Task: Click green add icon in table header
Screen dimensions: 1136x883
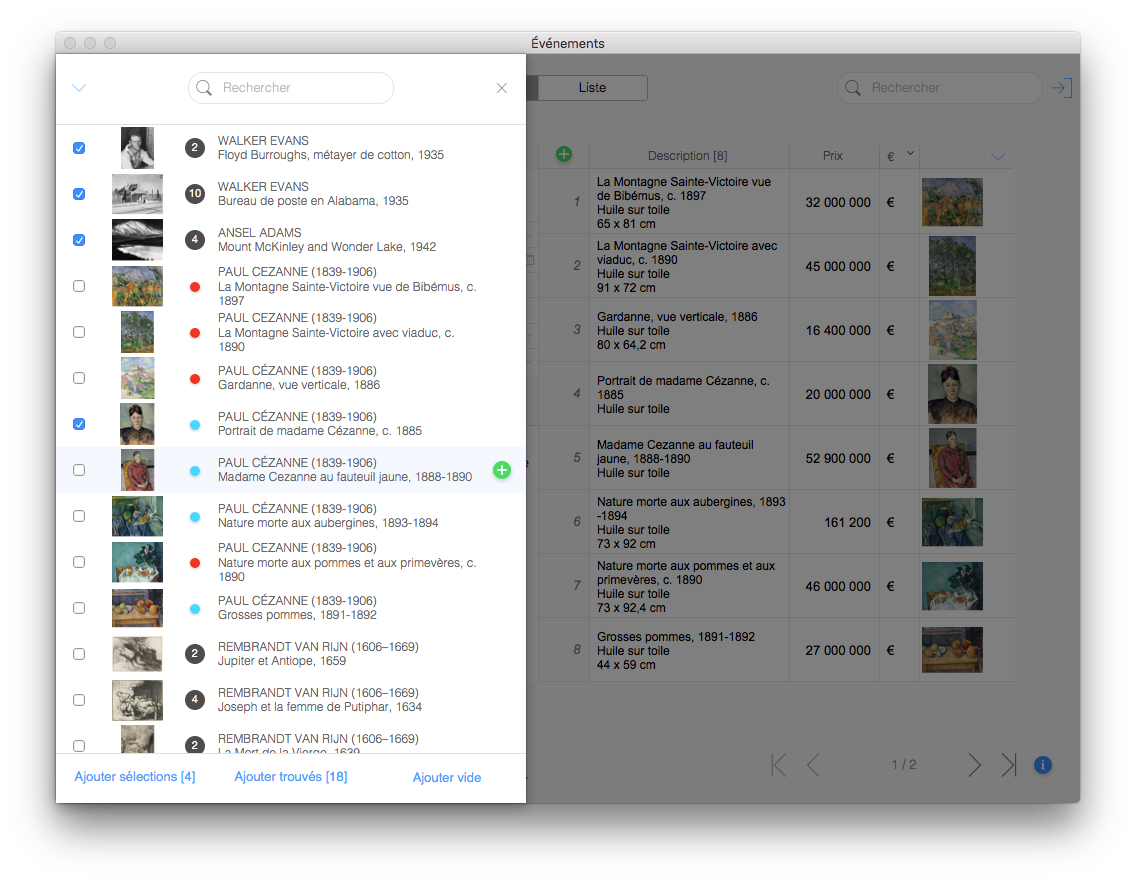Action: click(x=564, y=154)
